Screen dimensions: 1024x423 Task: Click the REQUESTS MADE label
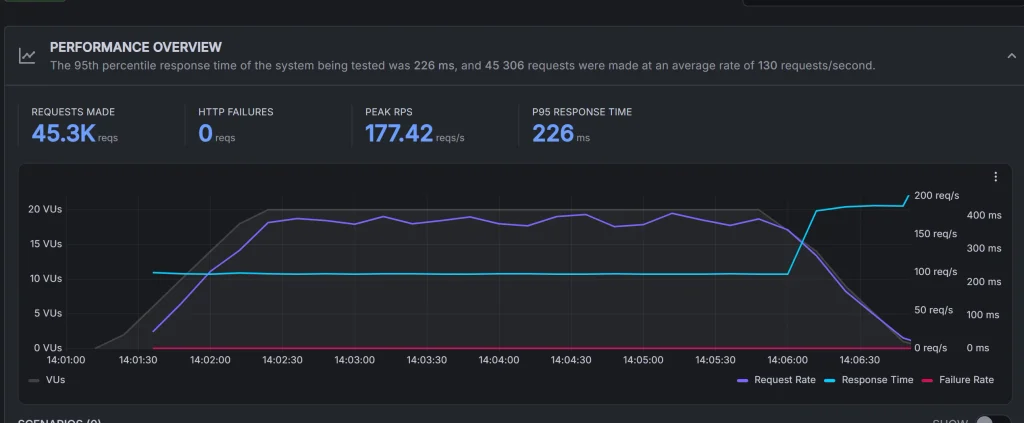[x=72, y=112]
